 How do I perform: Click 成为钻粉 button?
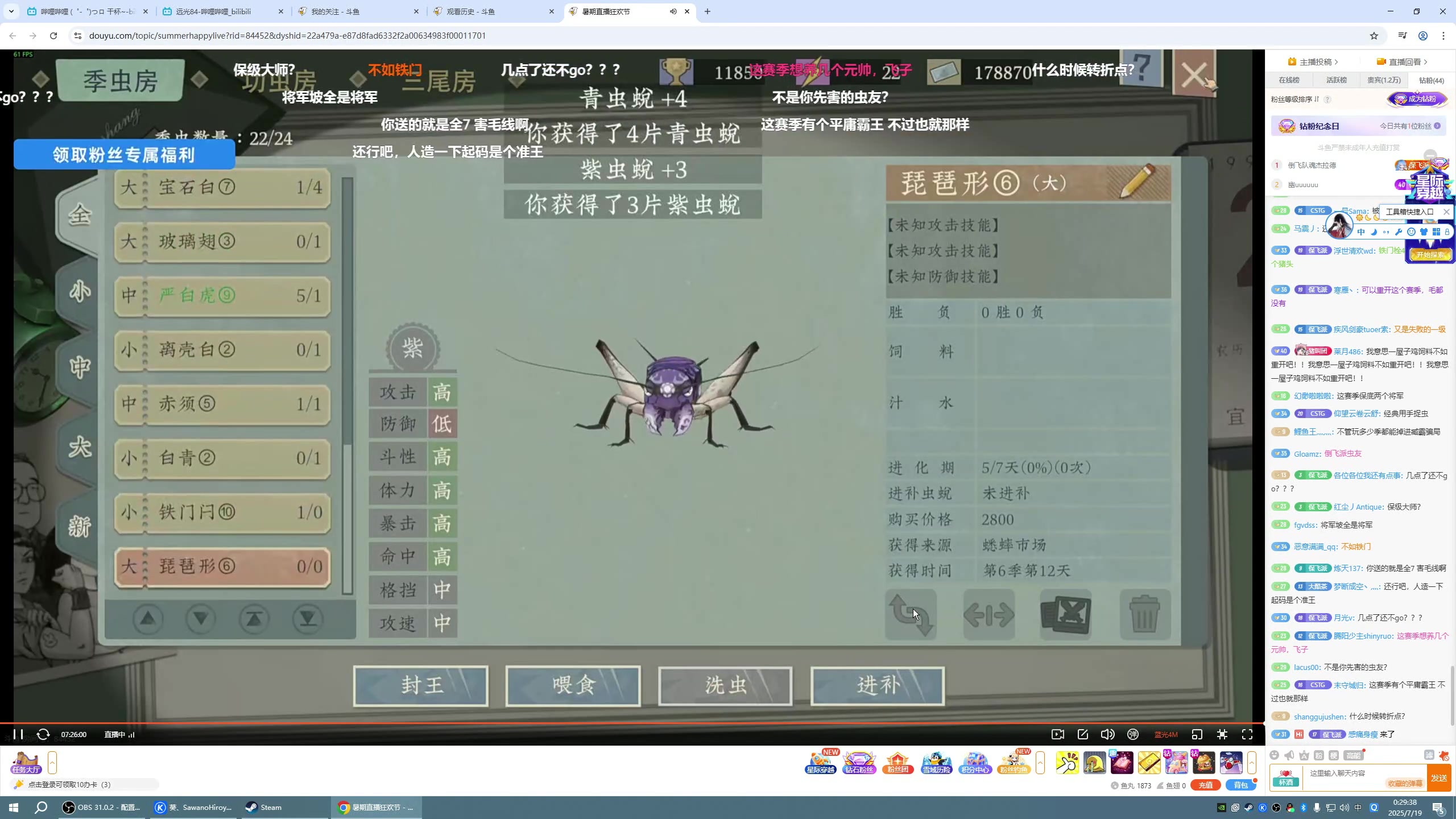point(1417,99)
